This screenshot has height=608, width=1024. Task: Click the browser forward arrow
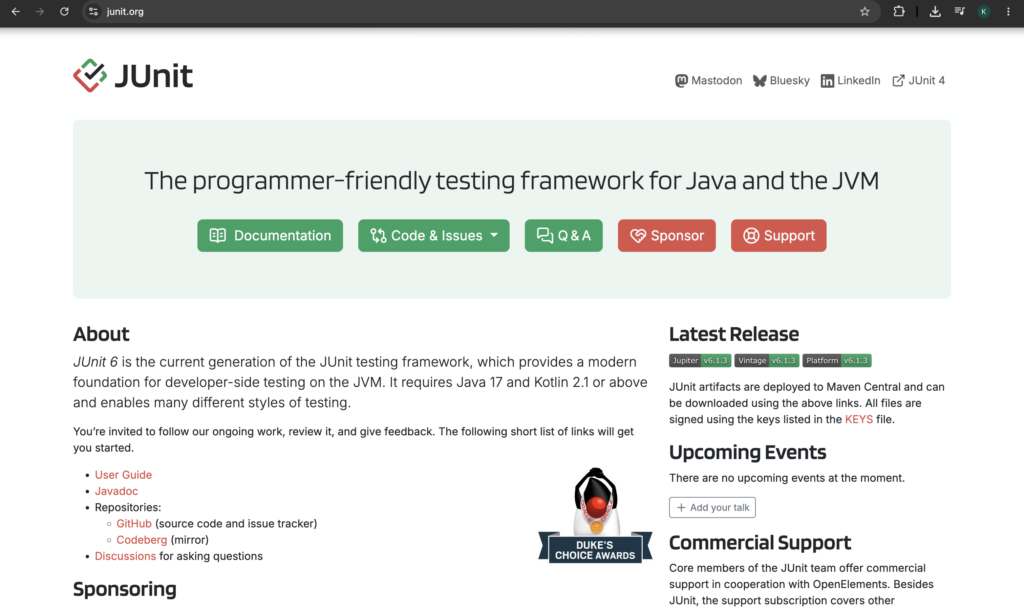click(x=40, y=11)
